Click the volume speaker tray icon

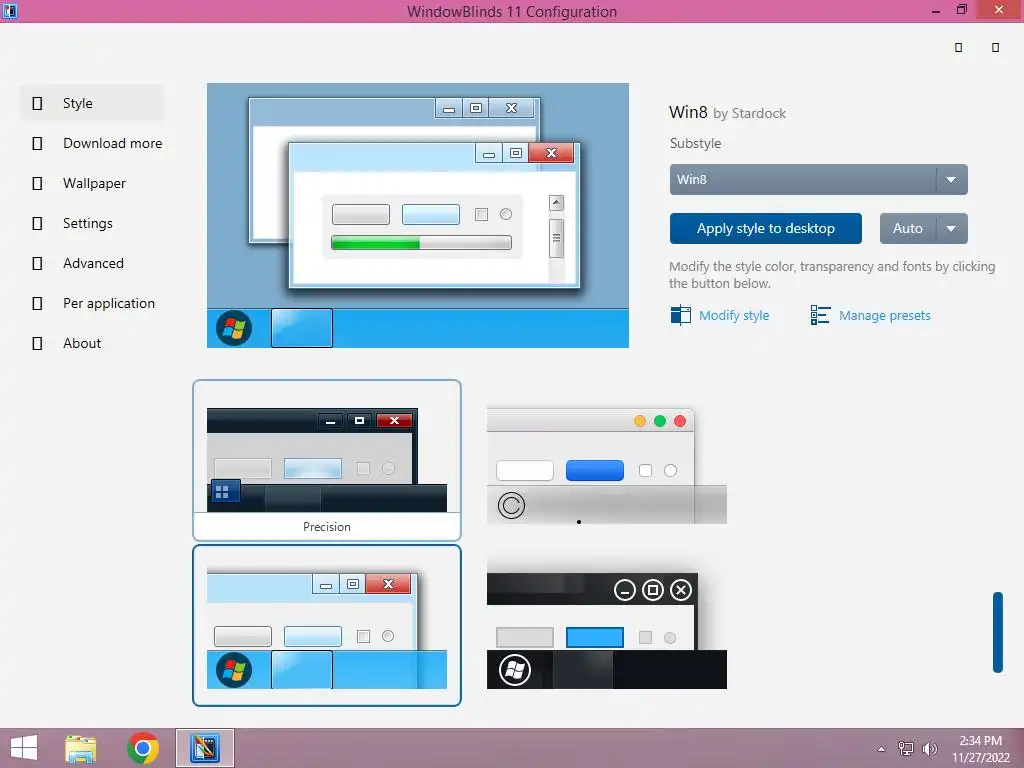pos(929,748)
